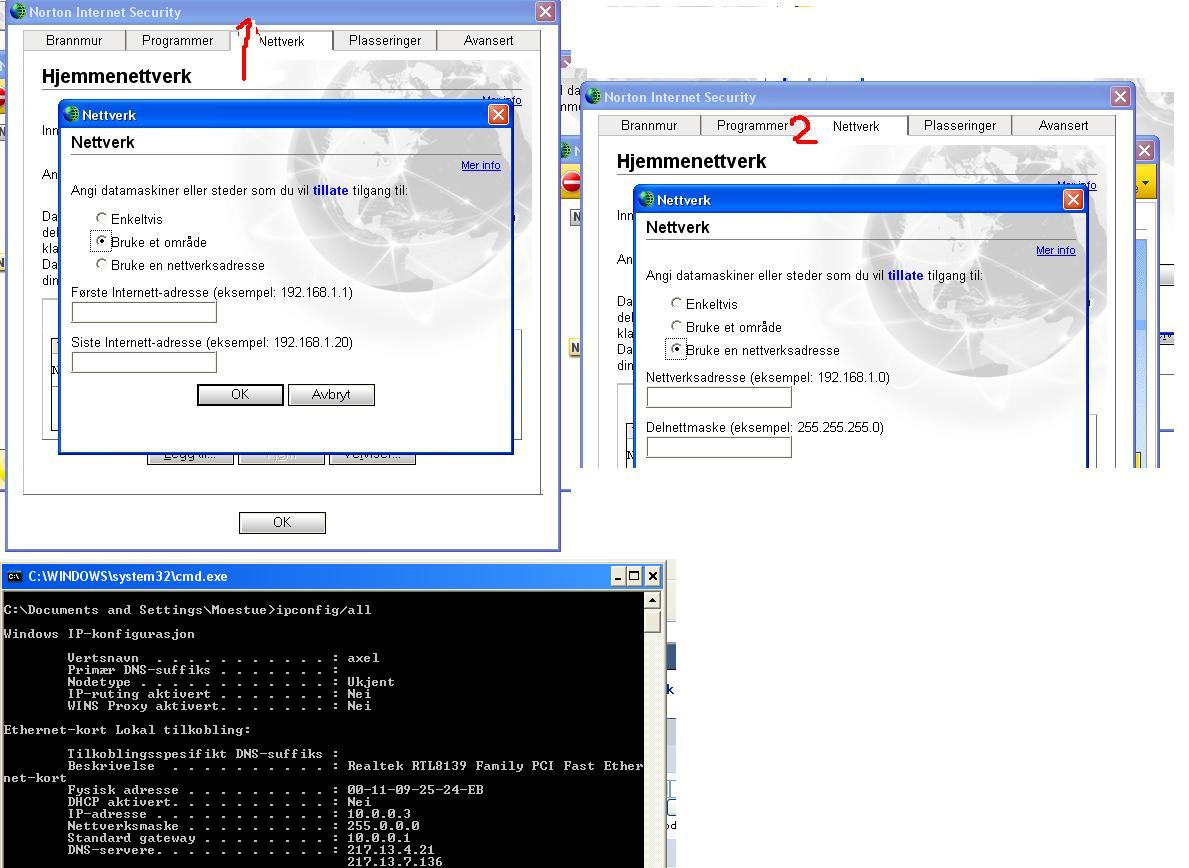This screenshot has width=1189, height=868.
Task: Open Nettverk tab in right Norton window
Action: (856, 126)
